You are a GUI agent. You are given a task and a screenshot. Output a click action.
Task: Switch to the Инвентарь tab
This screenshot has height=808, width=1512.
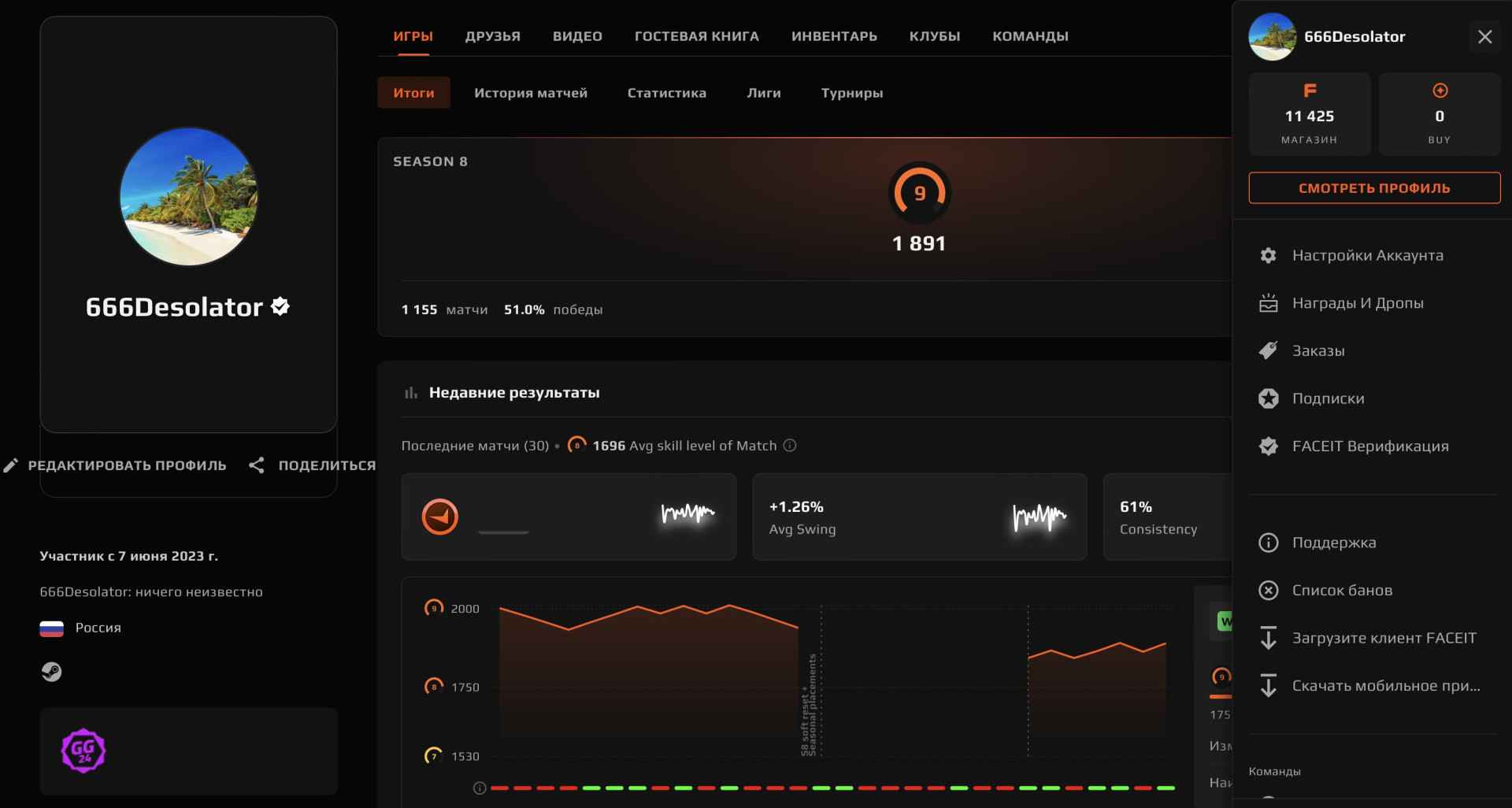(x=834, y=36)
